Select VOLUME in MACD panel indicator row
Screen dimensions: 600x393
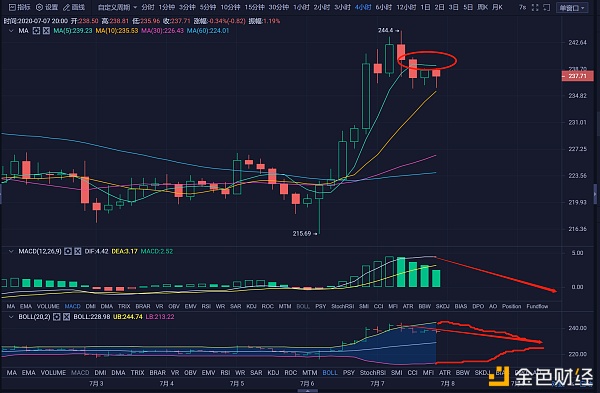48,307
